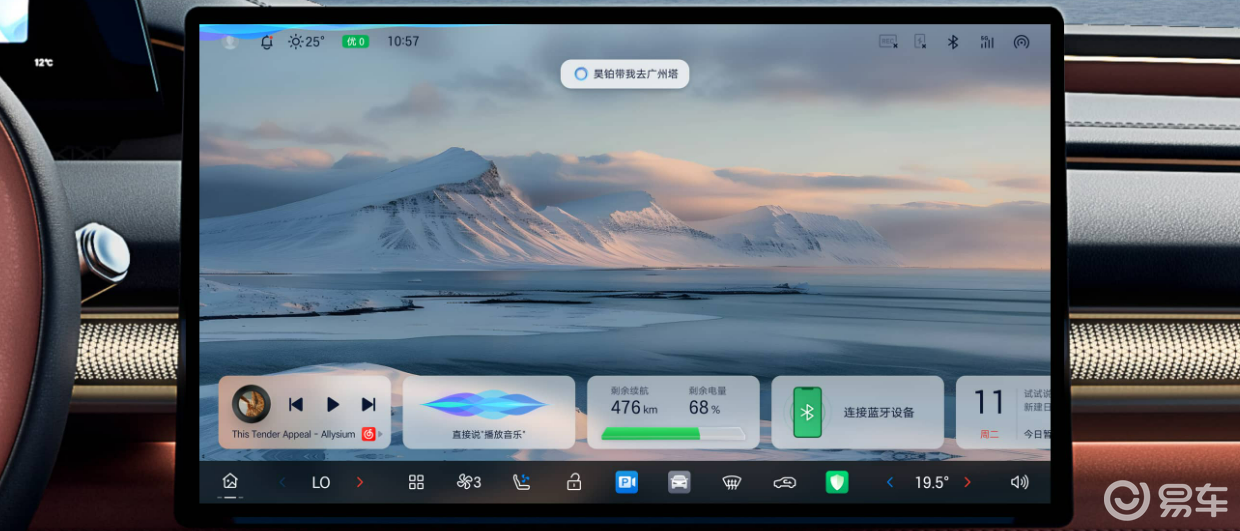Open weather showing 25°
This screenshot has height=531, width=1240.
(306, 42)
